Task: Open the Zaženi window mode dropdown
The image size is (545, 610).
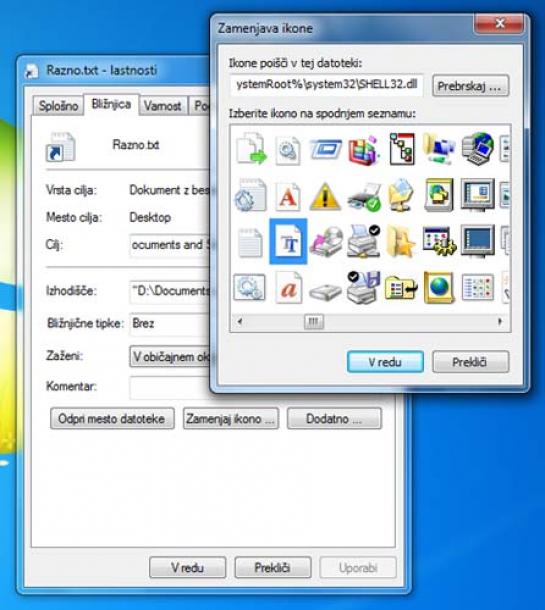Action: tap(170, 356)
